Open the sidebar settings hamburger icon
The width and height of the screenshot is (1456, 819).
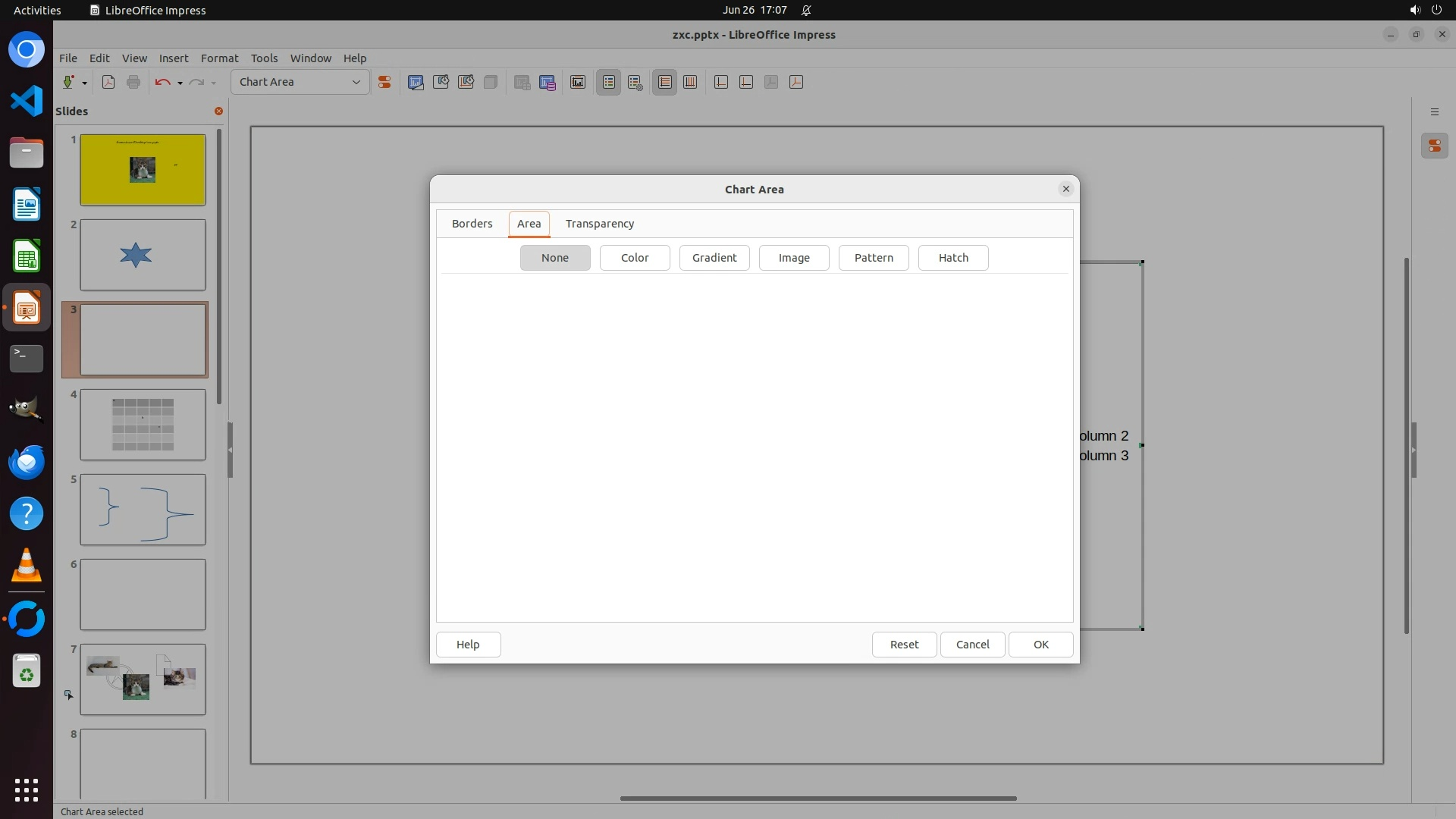pyautogui.click(x=1434, y=111)
